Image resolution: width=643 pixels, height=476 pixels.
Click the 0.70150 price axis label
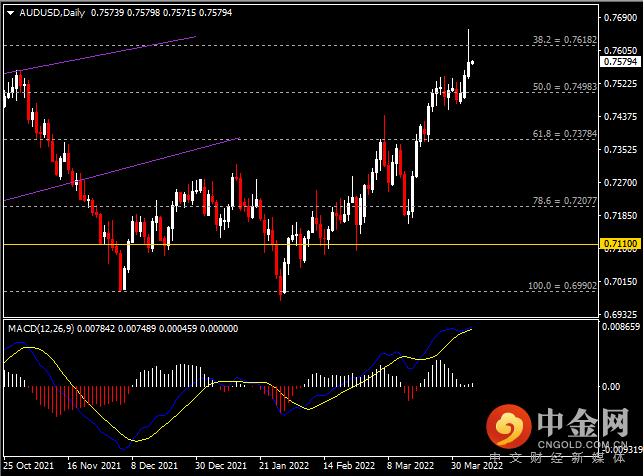coord(620,282)
